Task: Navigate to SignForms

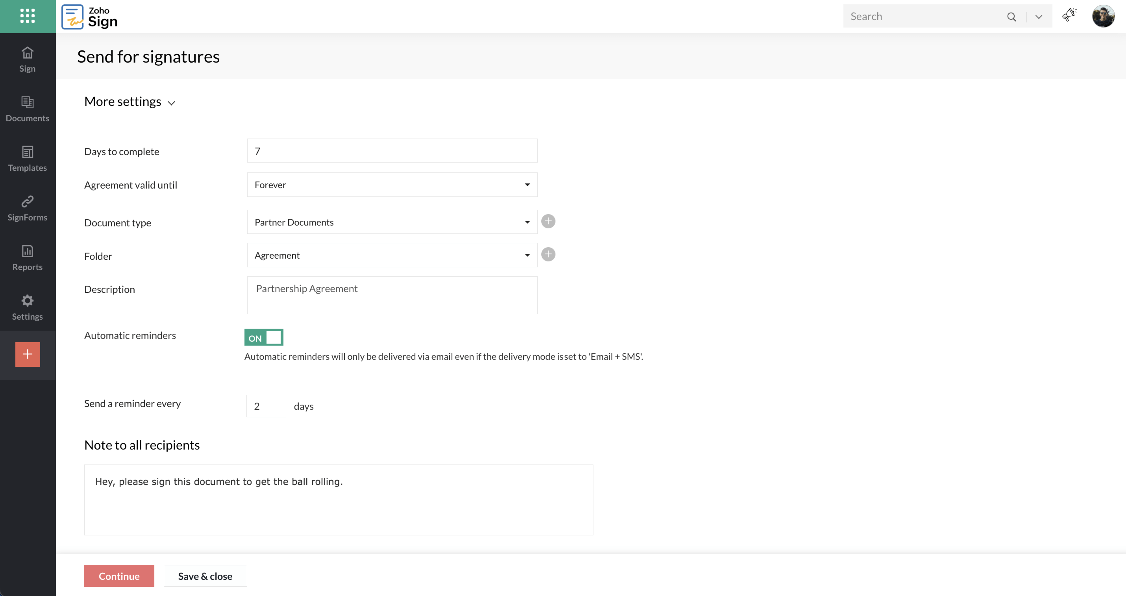Action: pyautogui.click(x=27, y=207)
